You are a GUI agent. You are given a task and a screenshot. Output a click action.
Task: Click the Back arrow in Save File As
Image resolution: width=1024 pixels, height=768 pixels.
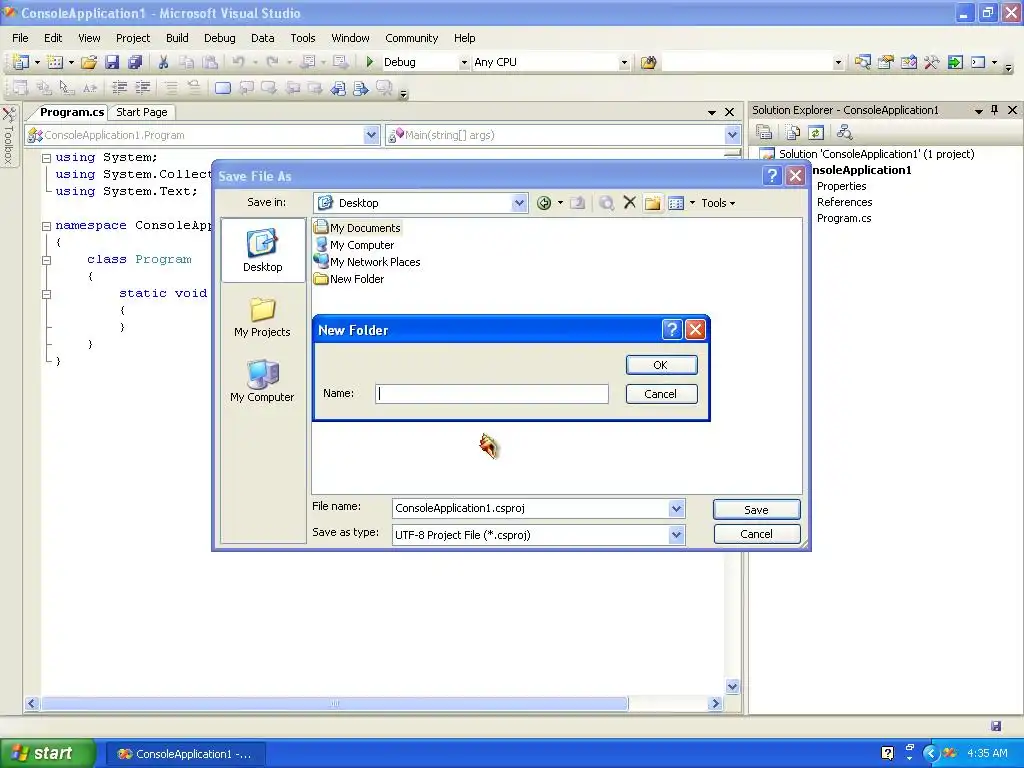(543, 203)
